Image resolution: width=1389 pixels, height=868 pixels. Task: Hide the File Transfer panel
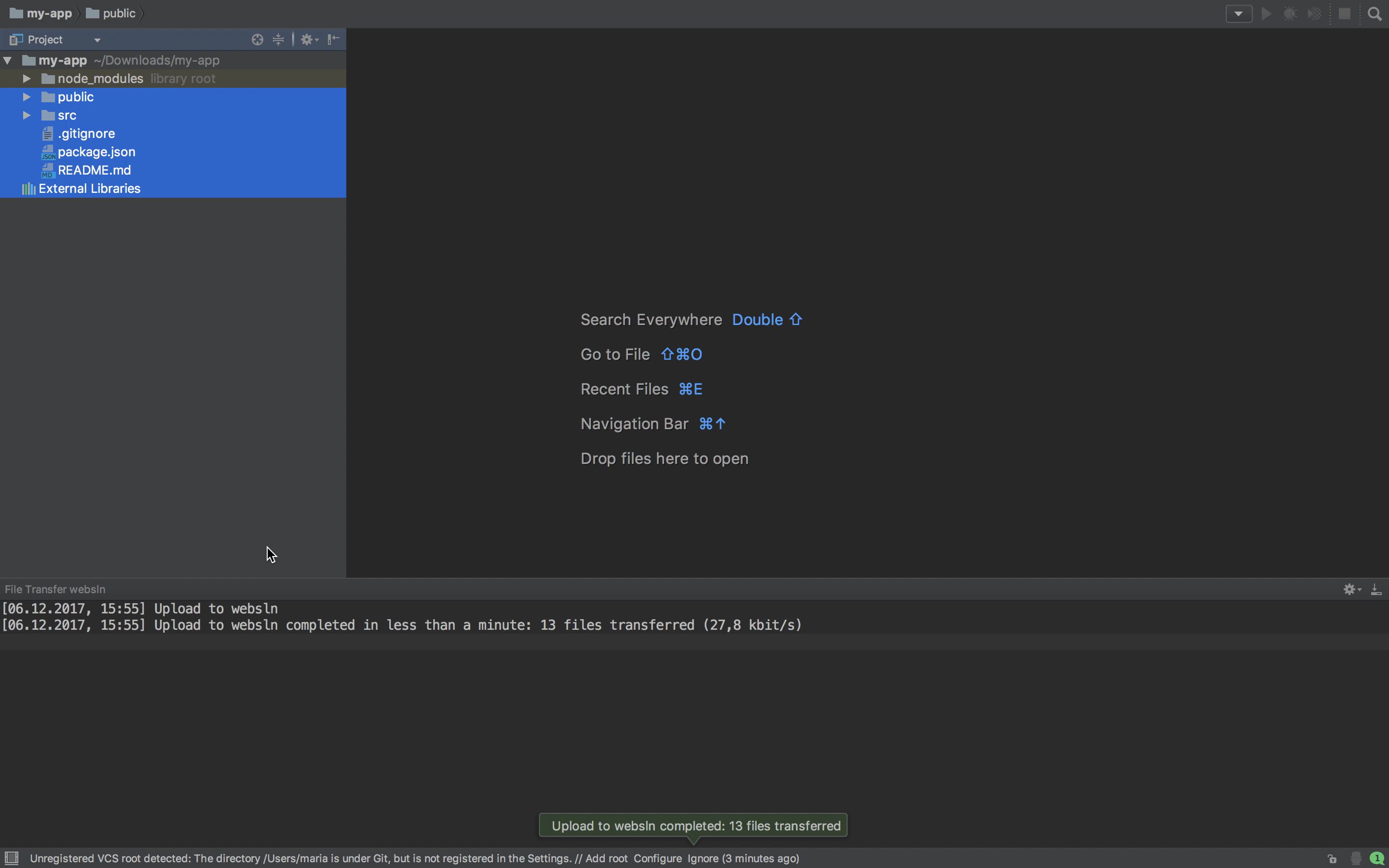point(1376,590)
